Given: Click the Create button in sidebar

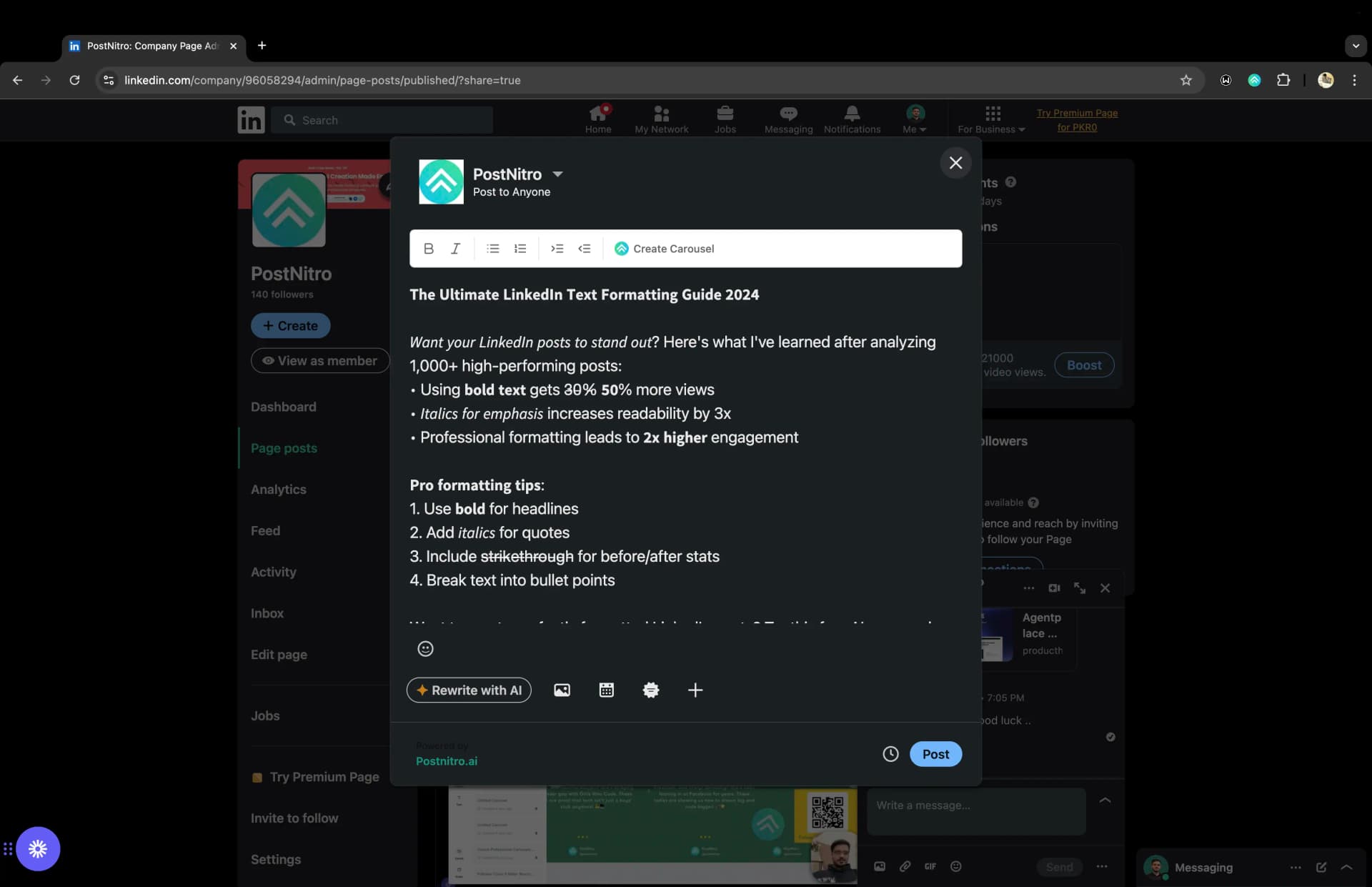Looking at the screenshot, I should tap(290, 325).
